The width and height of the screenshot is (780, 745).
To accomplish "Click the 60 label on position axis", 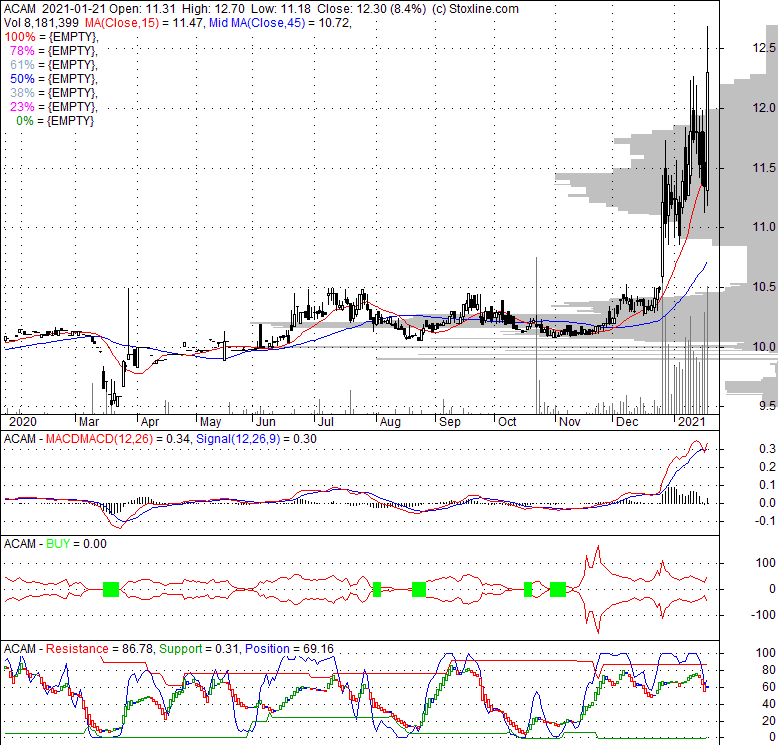I will [769, 687].
